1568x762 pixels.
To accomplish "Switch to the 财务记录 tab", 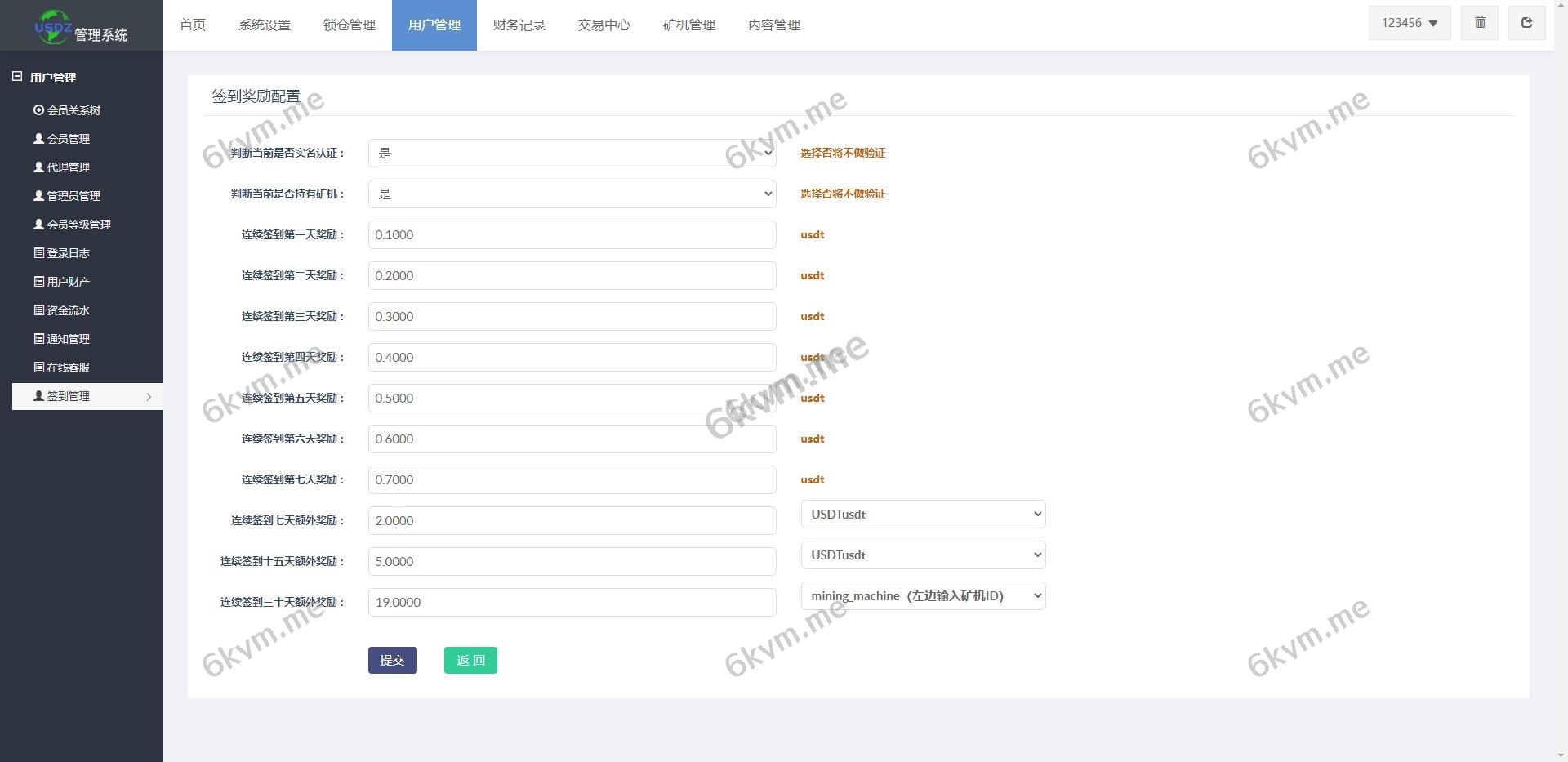I will coord(519,25).
